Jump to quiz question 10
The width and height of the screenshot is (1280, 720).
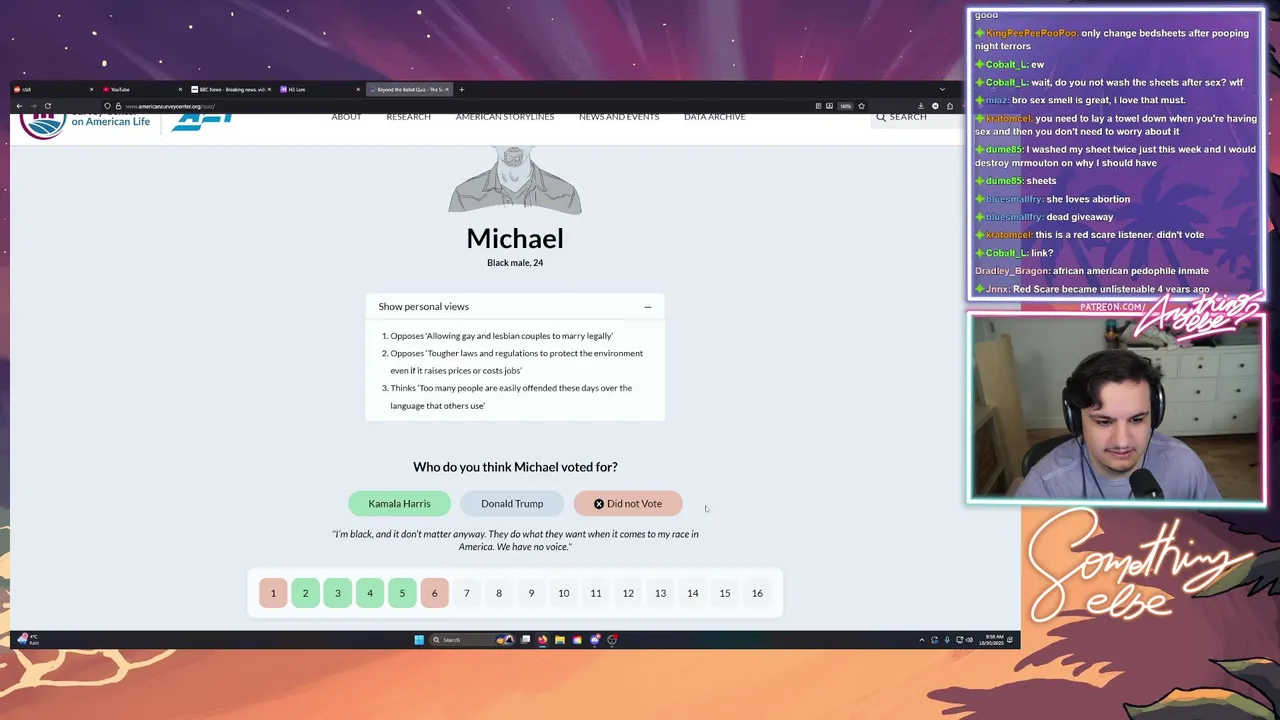[x=563, y=593]
